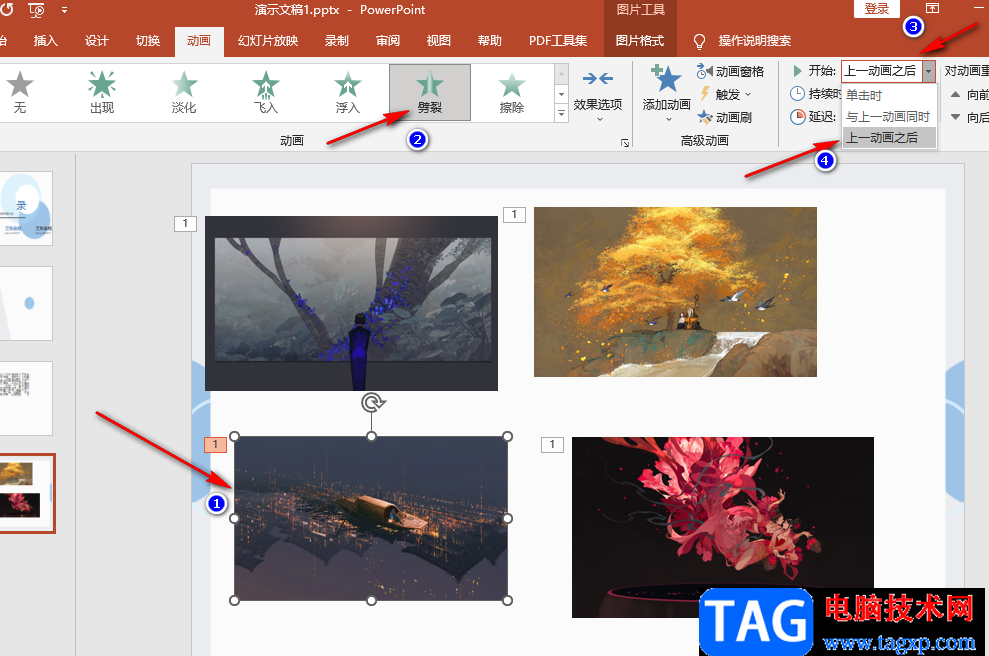Apply the 出现 (Appear) animation

pyautogui.click(x=102, y=92)
